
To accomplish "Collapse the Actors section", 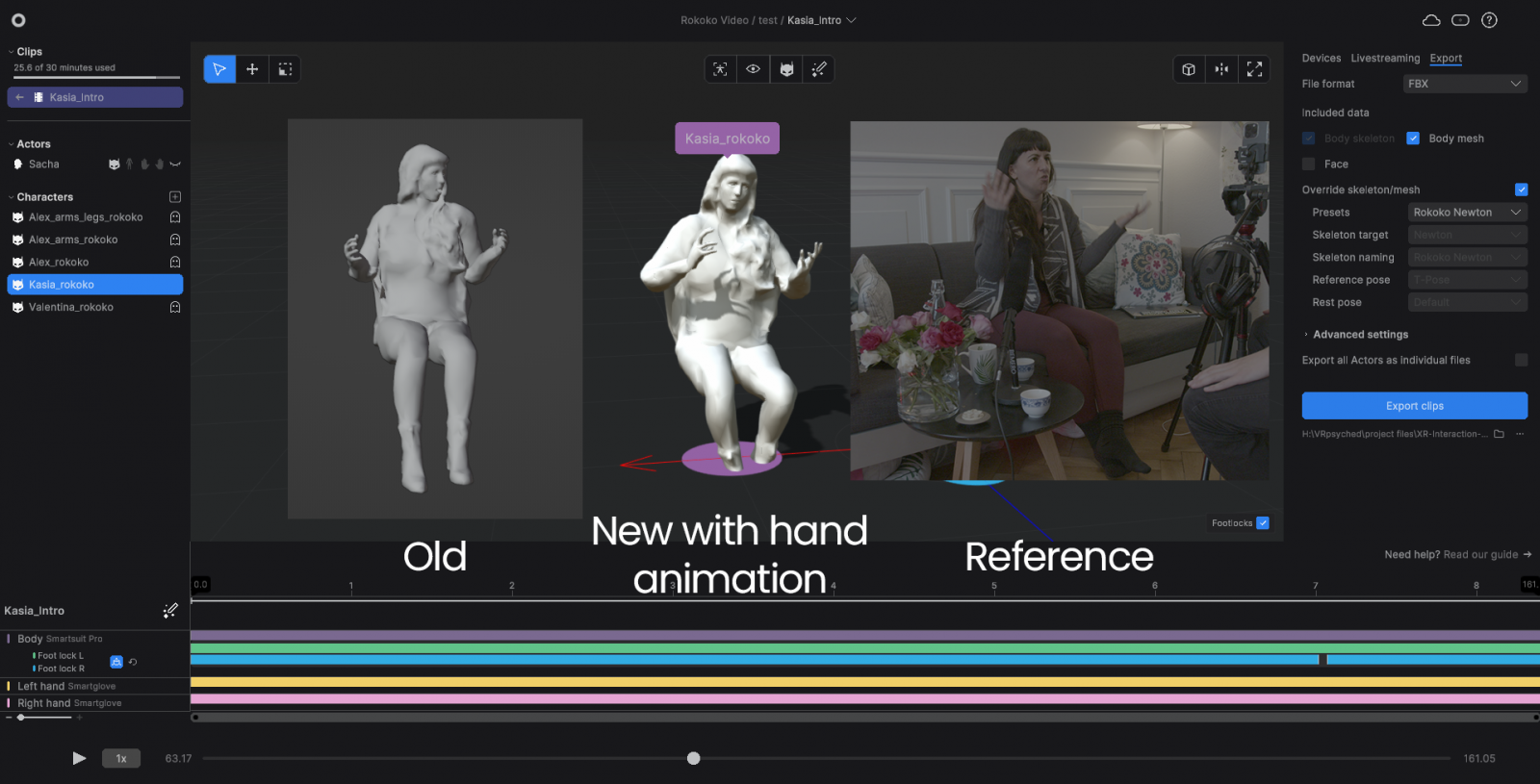I will pos(11,144).
